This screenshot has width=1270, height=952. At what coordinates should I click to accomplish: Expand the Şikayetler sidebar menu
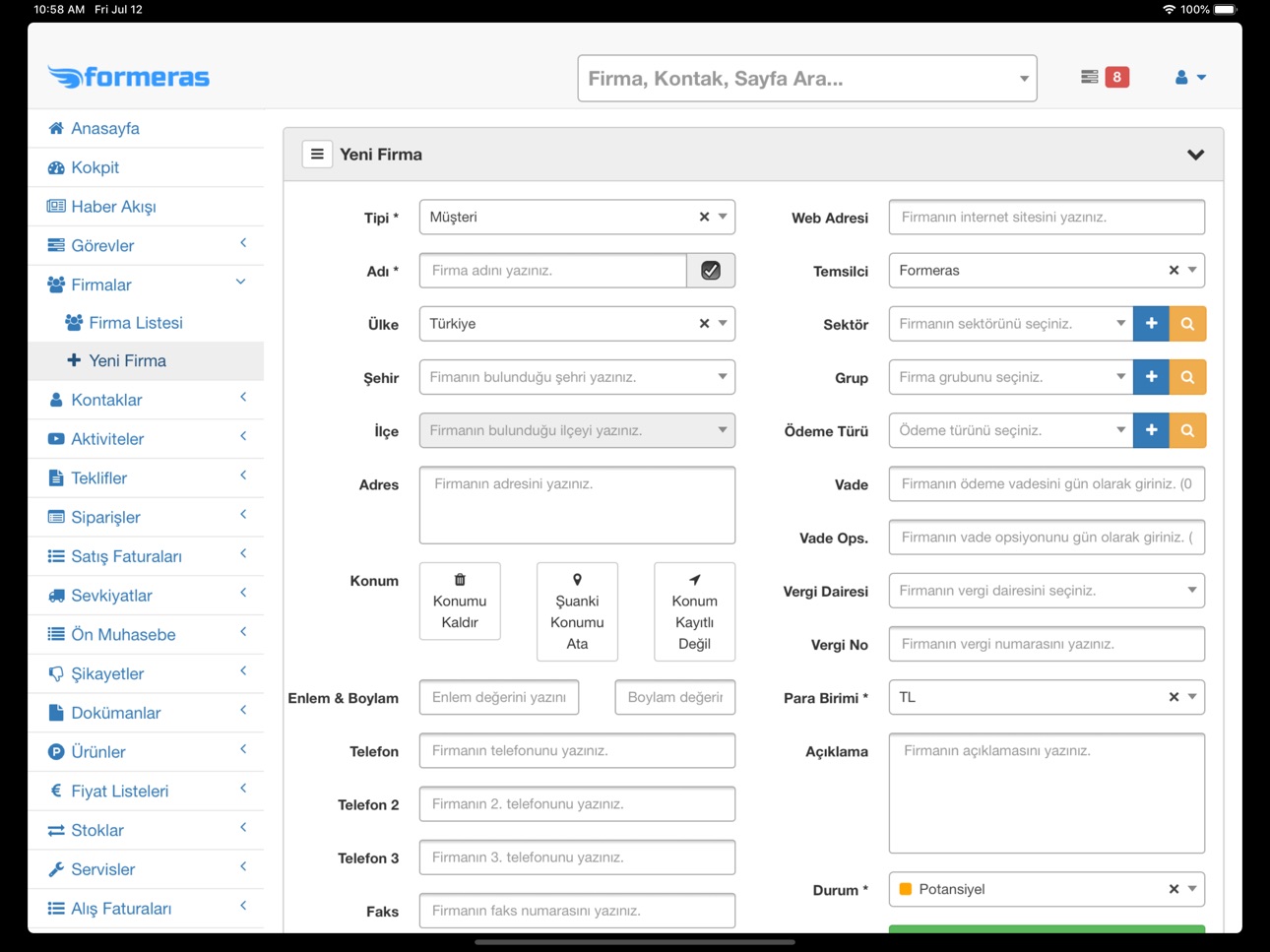click(146, 673)
